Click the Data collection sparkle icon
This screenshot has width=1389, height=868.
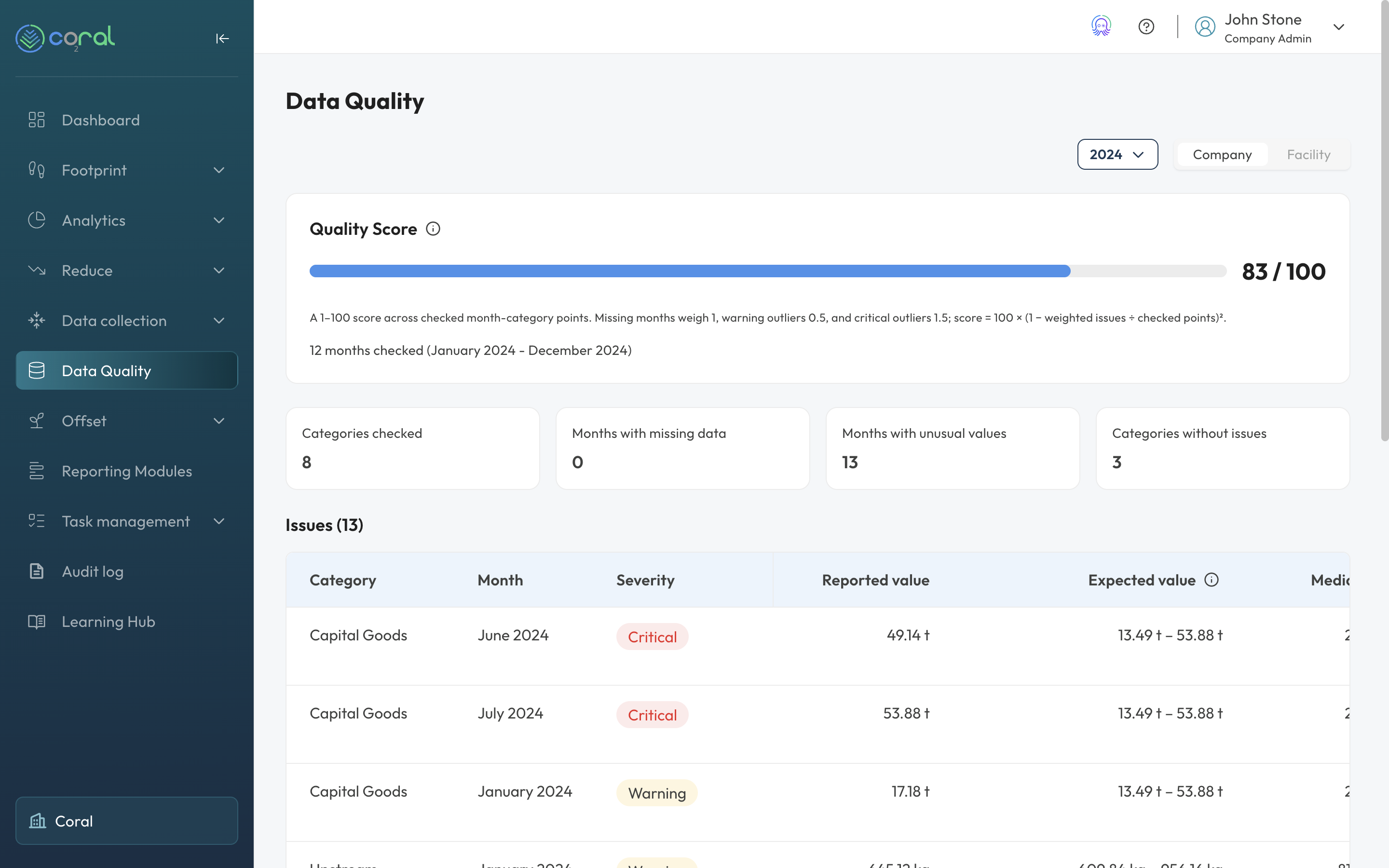[x=37, y=320]
